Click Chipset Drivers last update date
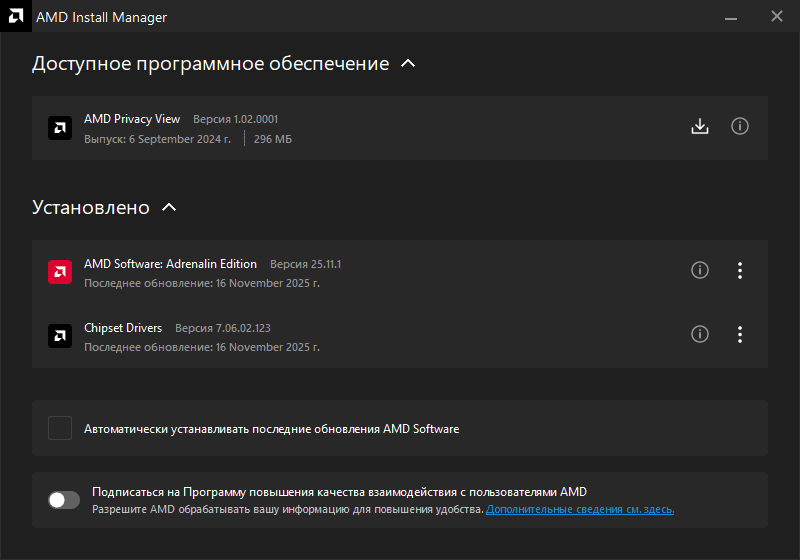This screenshot has height=560, width=800. [x=202, y=347]
